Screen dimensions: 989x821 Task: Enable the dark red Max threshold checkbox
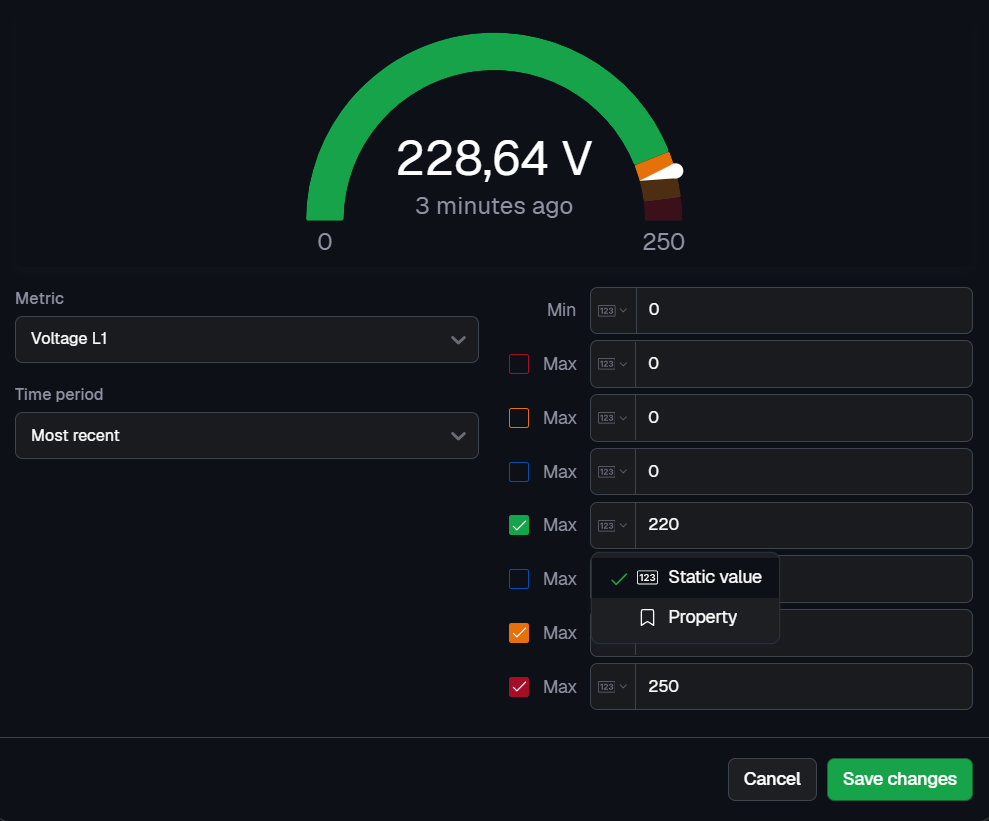(519, 364)
